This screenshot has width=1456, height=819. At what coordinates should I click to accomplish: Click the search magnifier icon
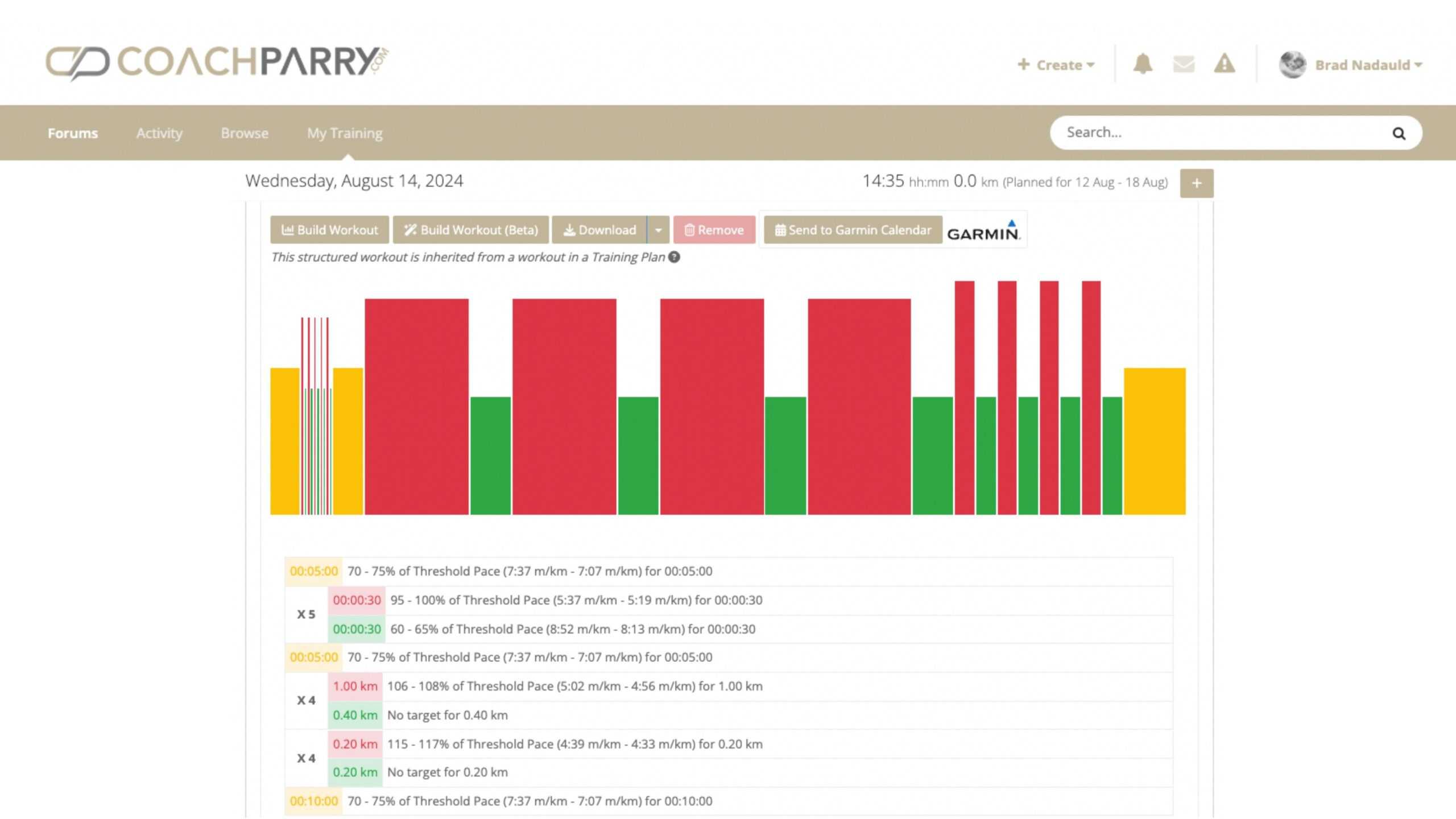click(x=1399, y=134)
